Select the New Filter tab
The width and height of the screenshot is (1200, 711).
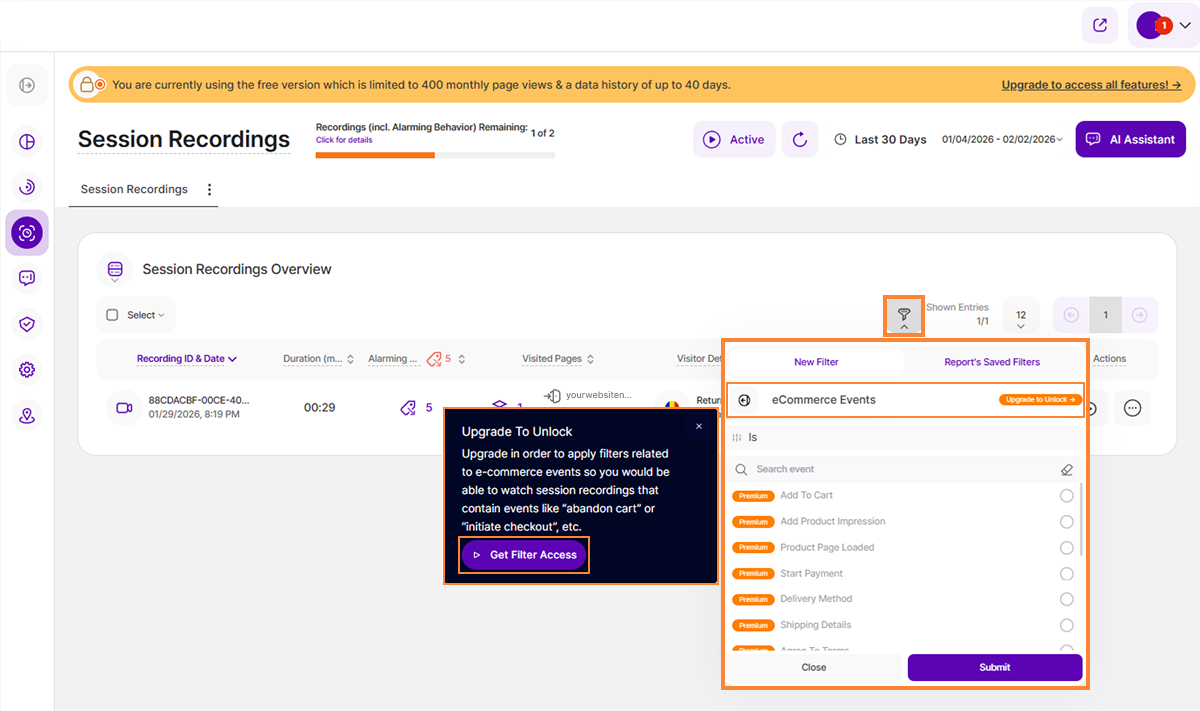(816, 362)
